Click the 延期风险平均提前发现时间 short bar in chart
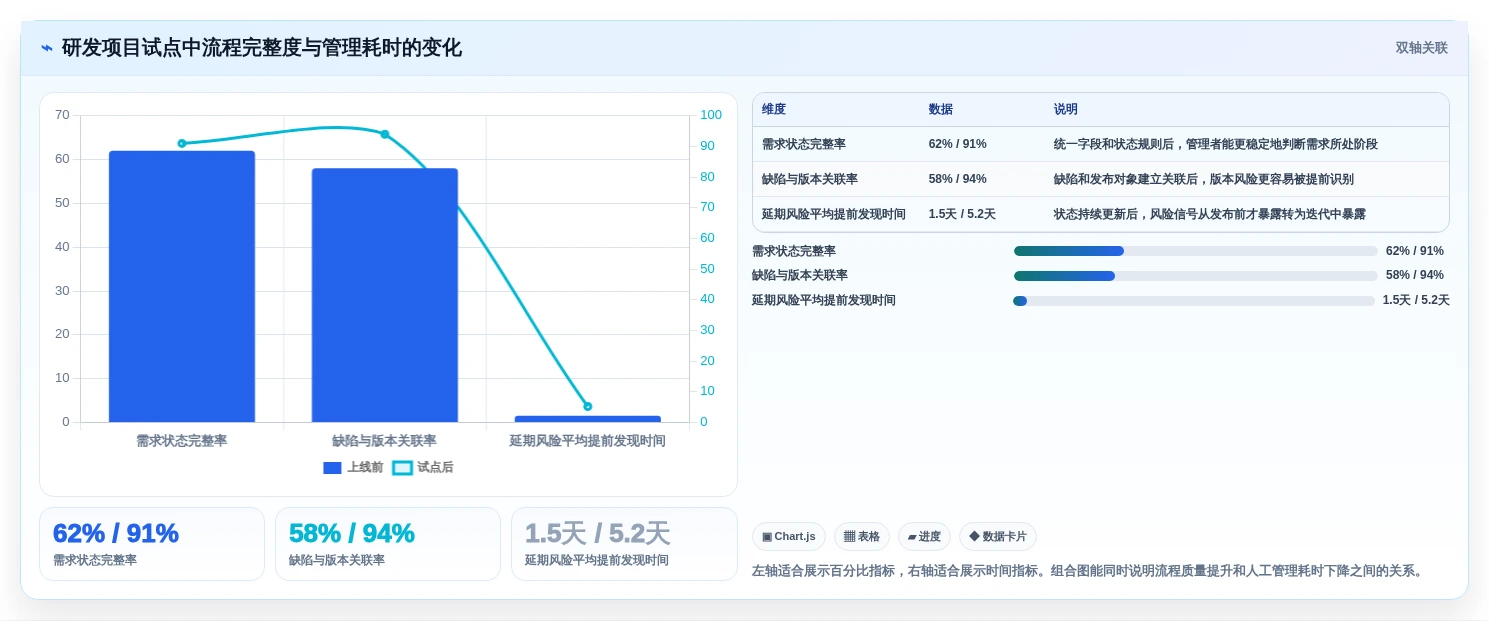 point(588,419)
